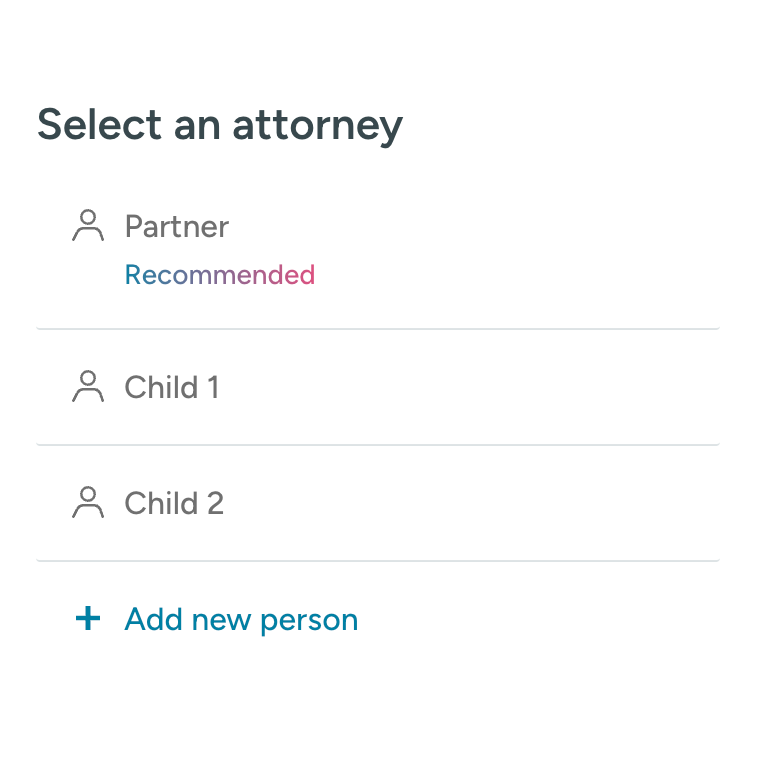Click the word 'Add' beside the plus sign
The image size is (770, 768).
coord(154,619)
